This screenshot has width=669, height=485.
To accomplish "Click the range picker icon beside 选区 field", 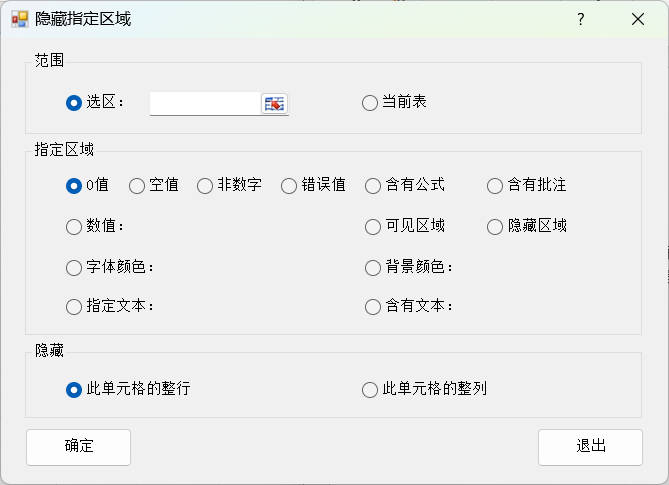I will (274, 103).
